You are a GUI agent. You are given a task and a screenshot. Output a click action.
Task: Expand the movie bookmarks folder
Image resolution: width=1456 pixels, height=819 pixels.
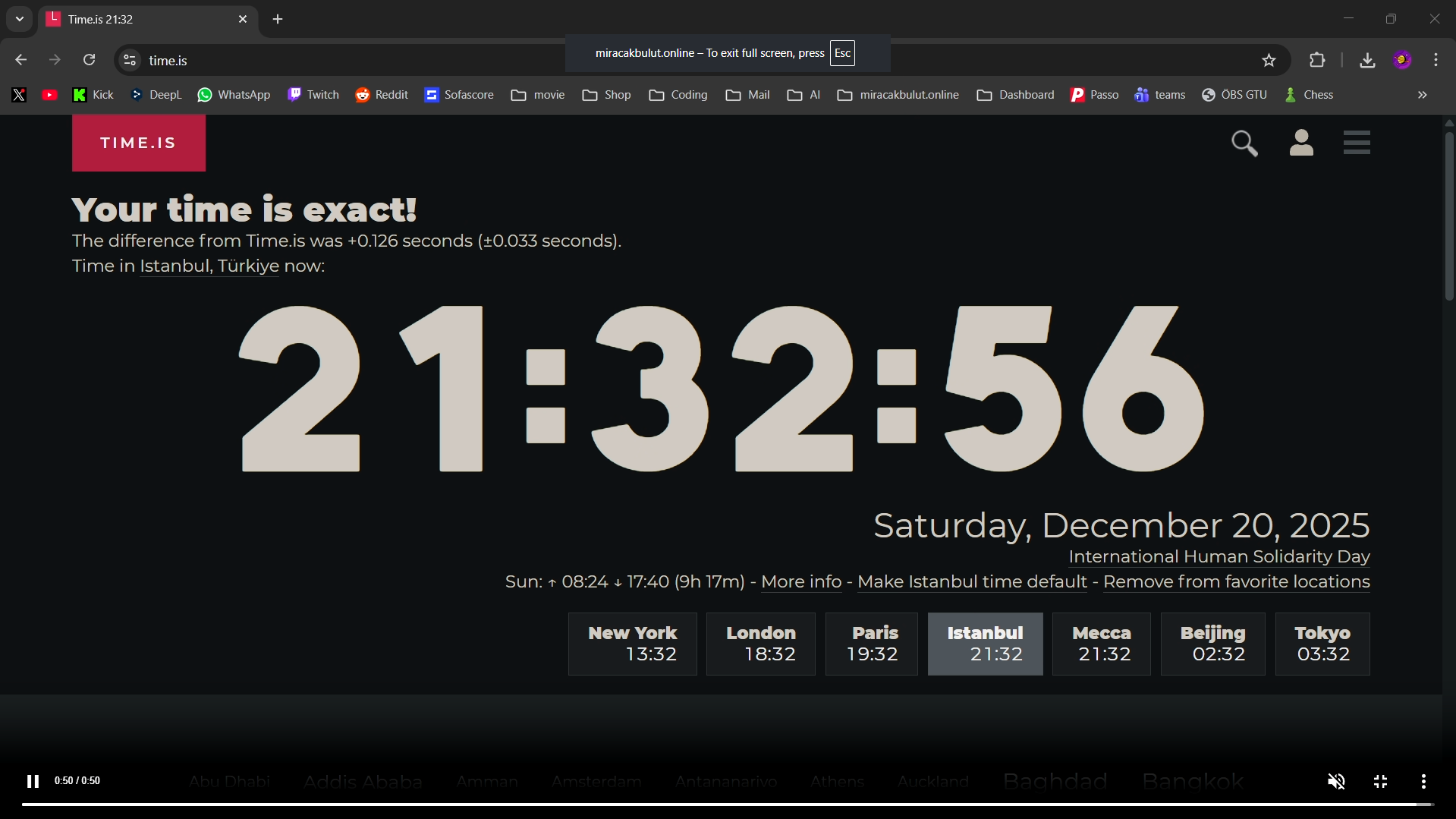click(538, 95)
